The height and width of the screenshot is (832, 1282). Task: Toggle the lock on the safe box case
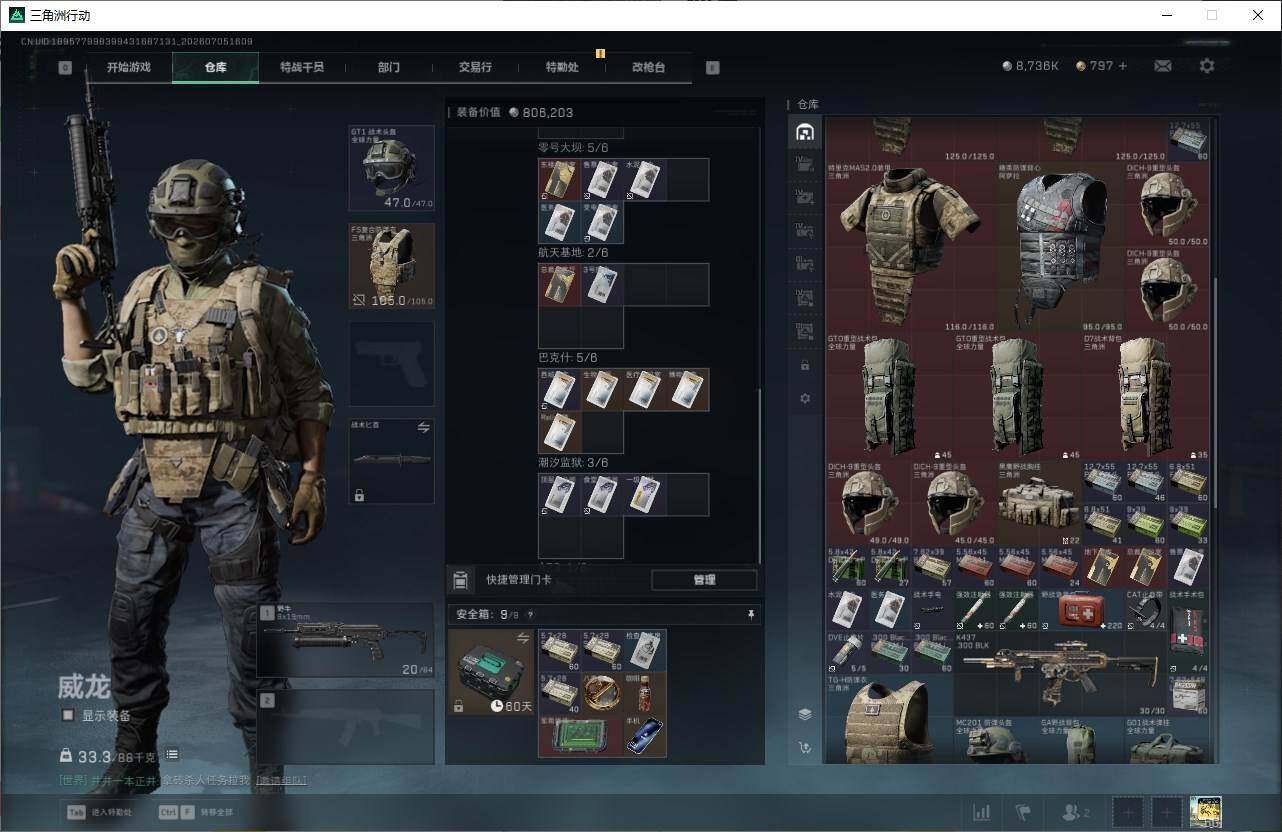(x=458, y=706)
